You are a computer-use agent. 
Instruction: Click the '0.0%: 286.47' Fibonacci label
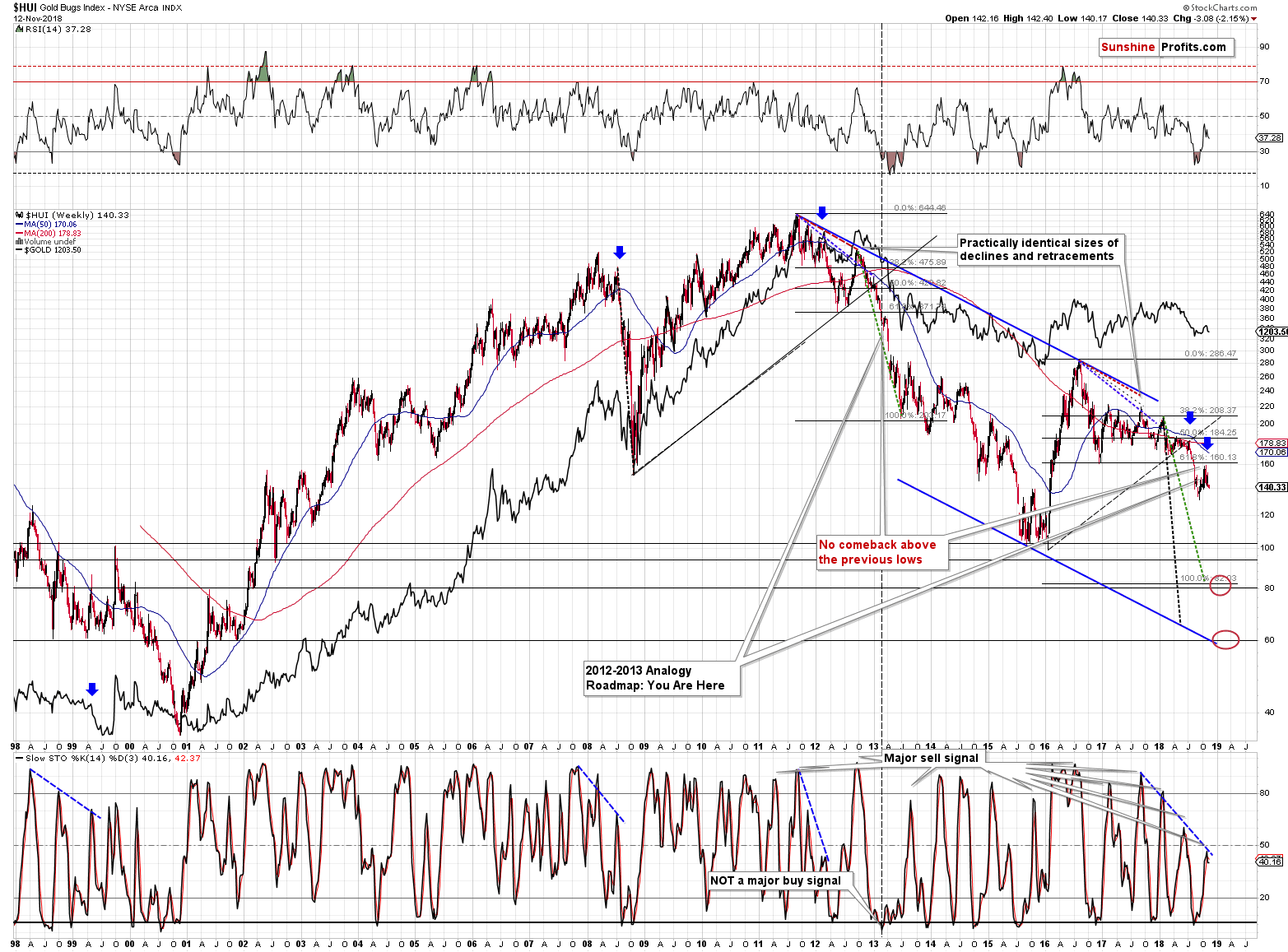1210,354
